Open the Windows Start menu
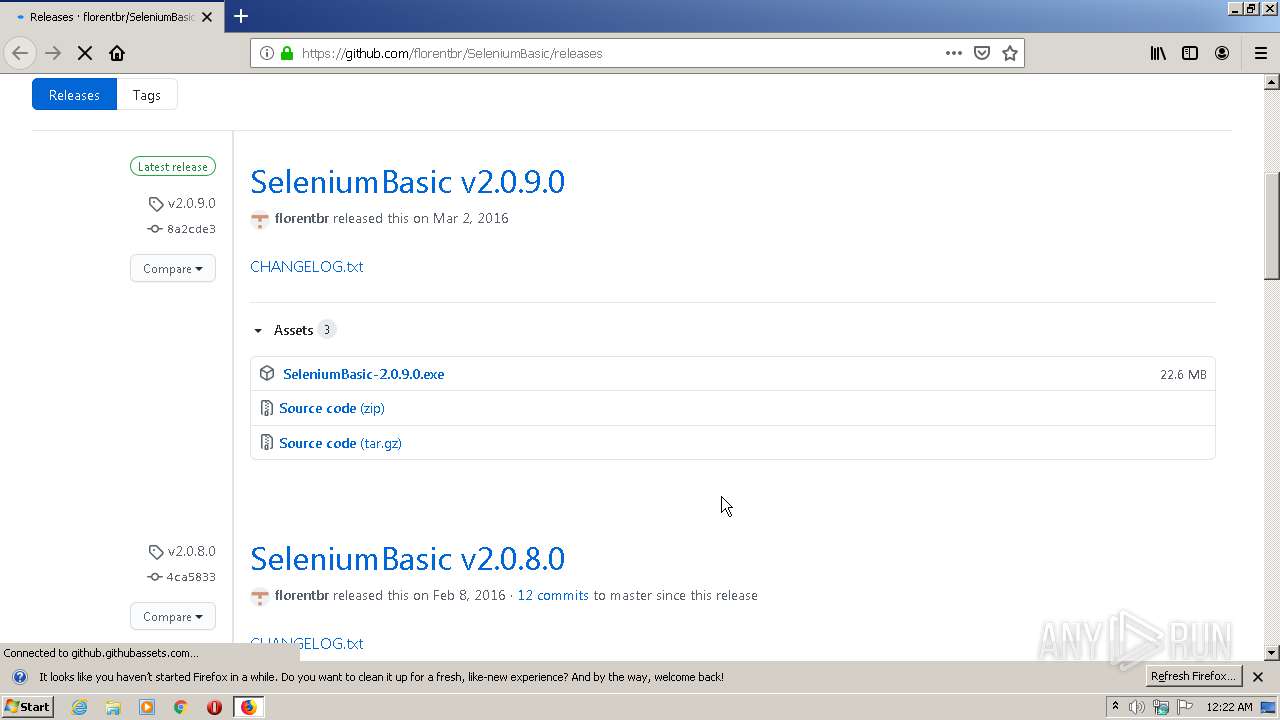This screenshot has height=720, width=1280. [x=28, y=707]
